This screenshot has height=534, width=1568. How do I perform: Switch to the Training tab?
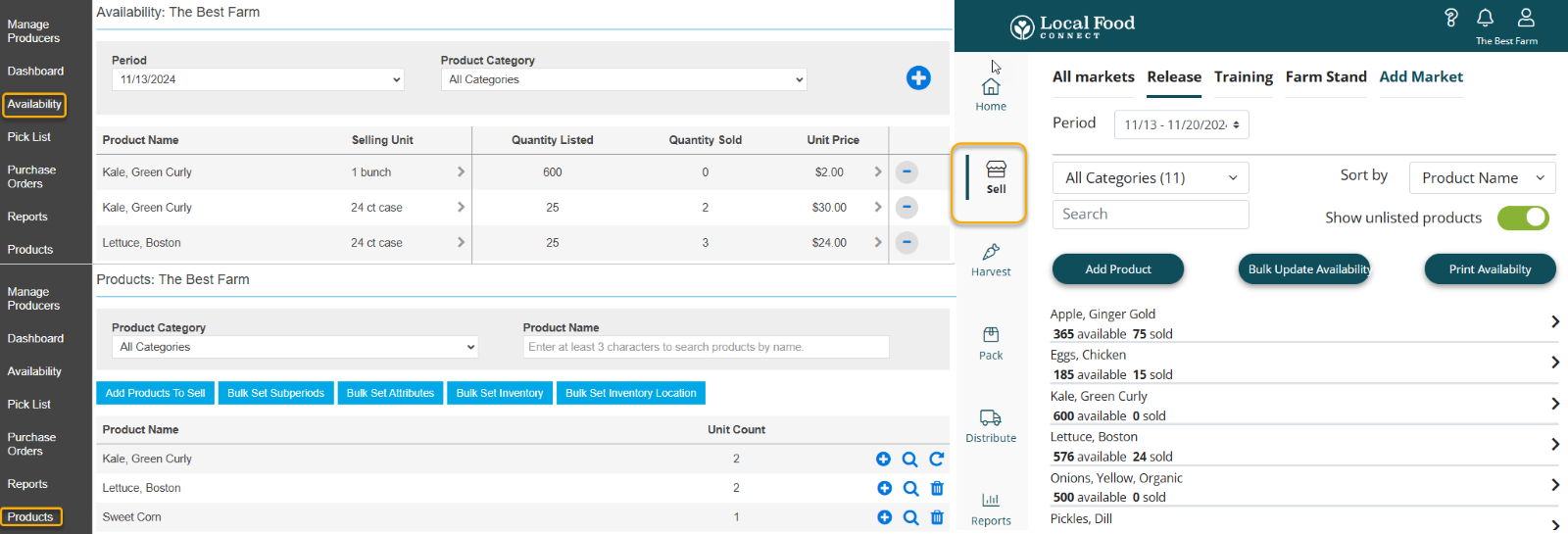click(x=1243, y=77)
